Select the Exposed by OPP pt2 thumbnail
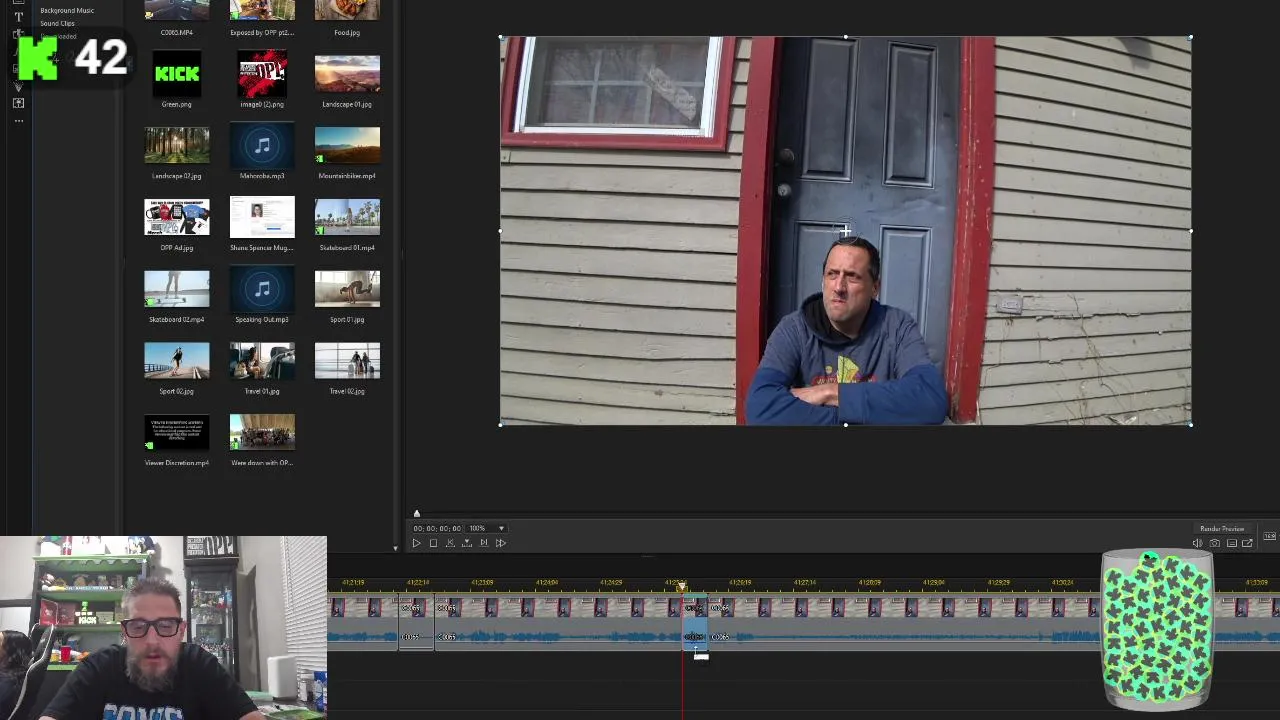This screenshot has height=720, width=1280. [x=262, y=10]
